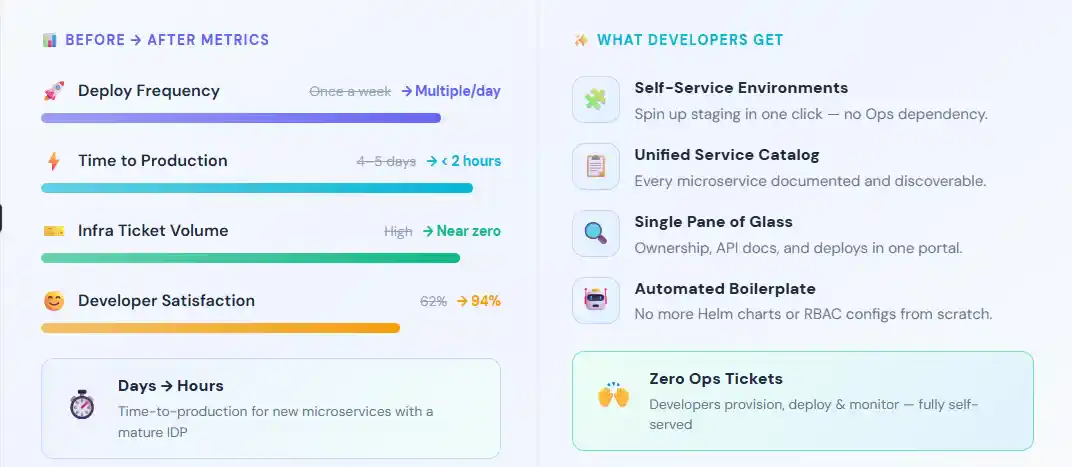The width and height of the screenshot is (1072, 467).
Task: Click the puzzle piece Self-Service Environments icon
Action: (595, 100)
